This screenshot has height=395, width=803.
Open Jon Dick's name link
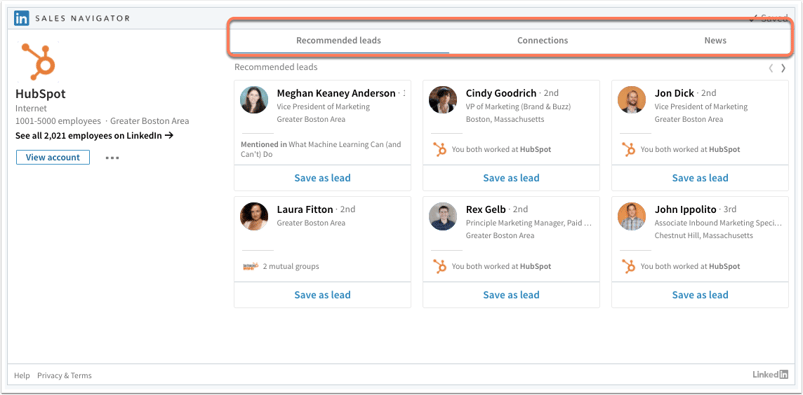(674, 93)
